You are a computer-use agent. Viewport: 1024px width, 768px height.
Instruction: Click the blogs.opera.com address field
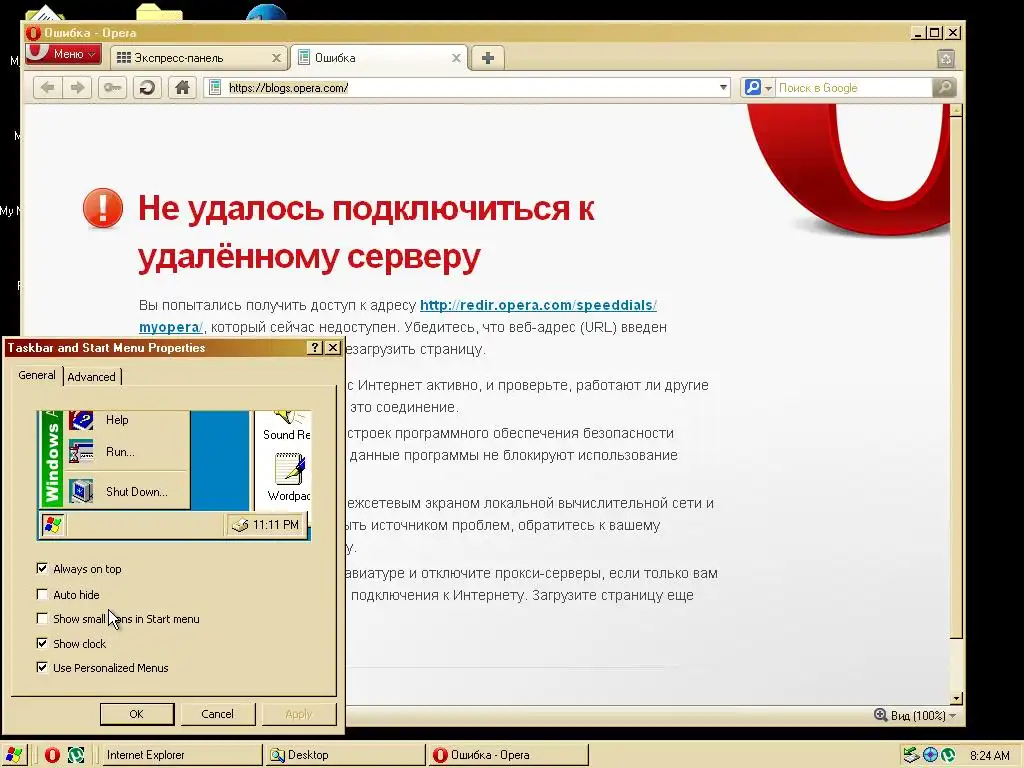(468, 88)
